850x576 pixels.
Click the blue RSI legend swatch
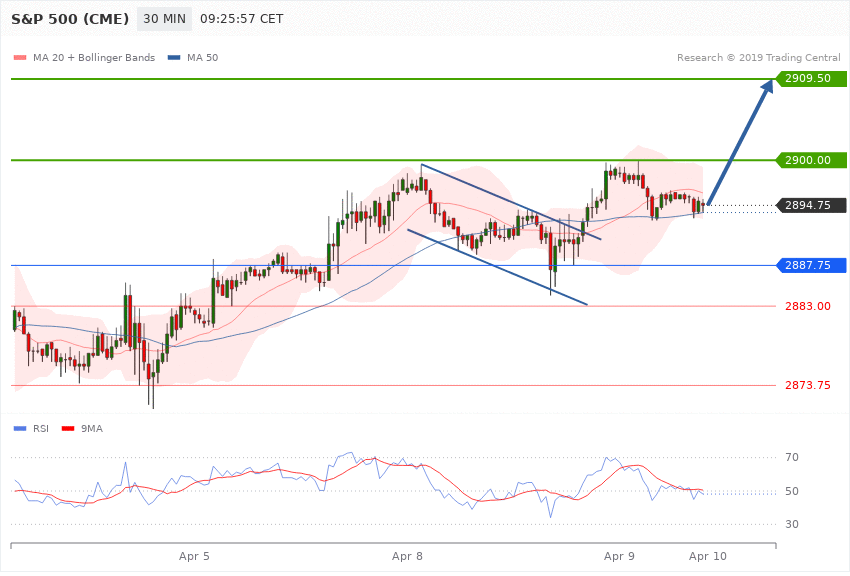(x=20, y=429)
